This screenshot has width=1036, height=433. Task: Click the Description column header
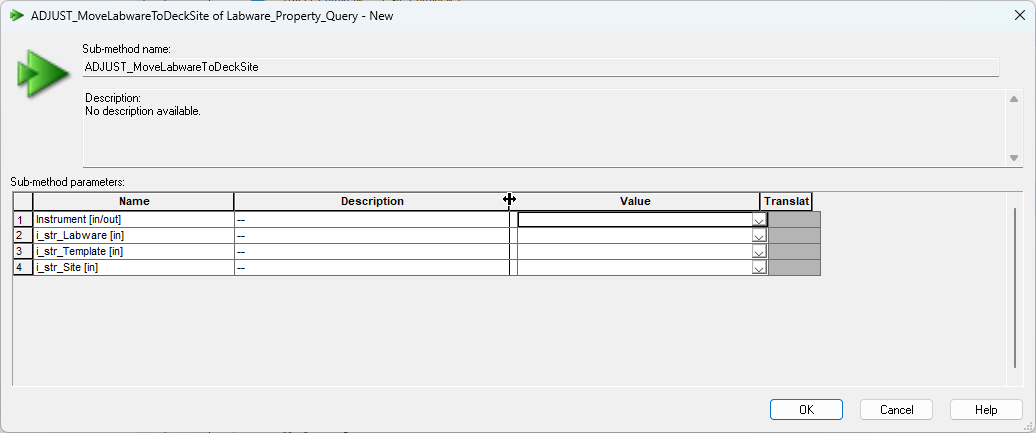pos(372,201)
